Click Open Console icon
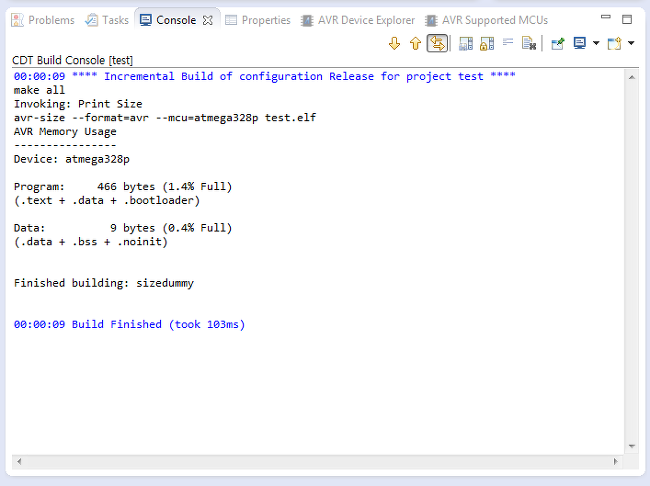Screen dimensions: 650x486 point(614,43)
